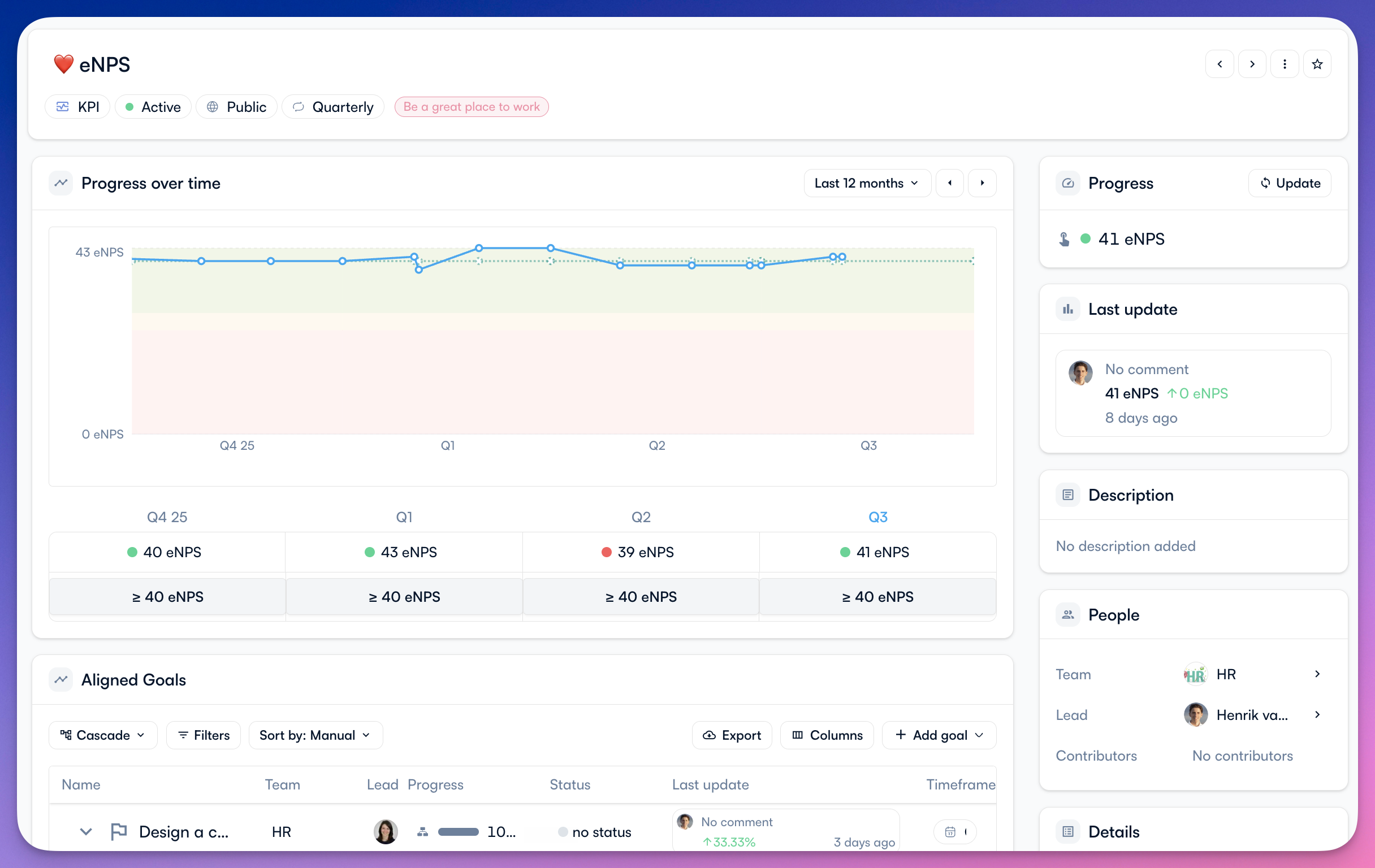Image resolution: width=1375 pixels, height=868 pixels.
Task: Click the 41 eNPS current progress value
Action: pyautogui.click(x=1131, y=239)
